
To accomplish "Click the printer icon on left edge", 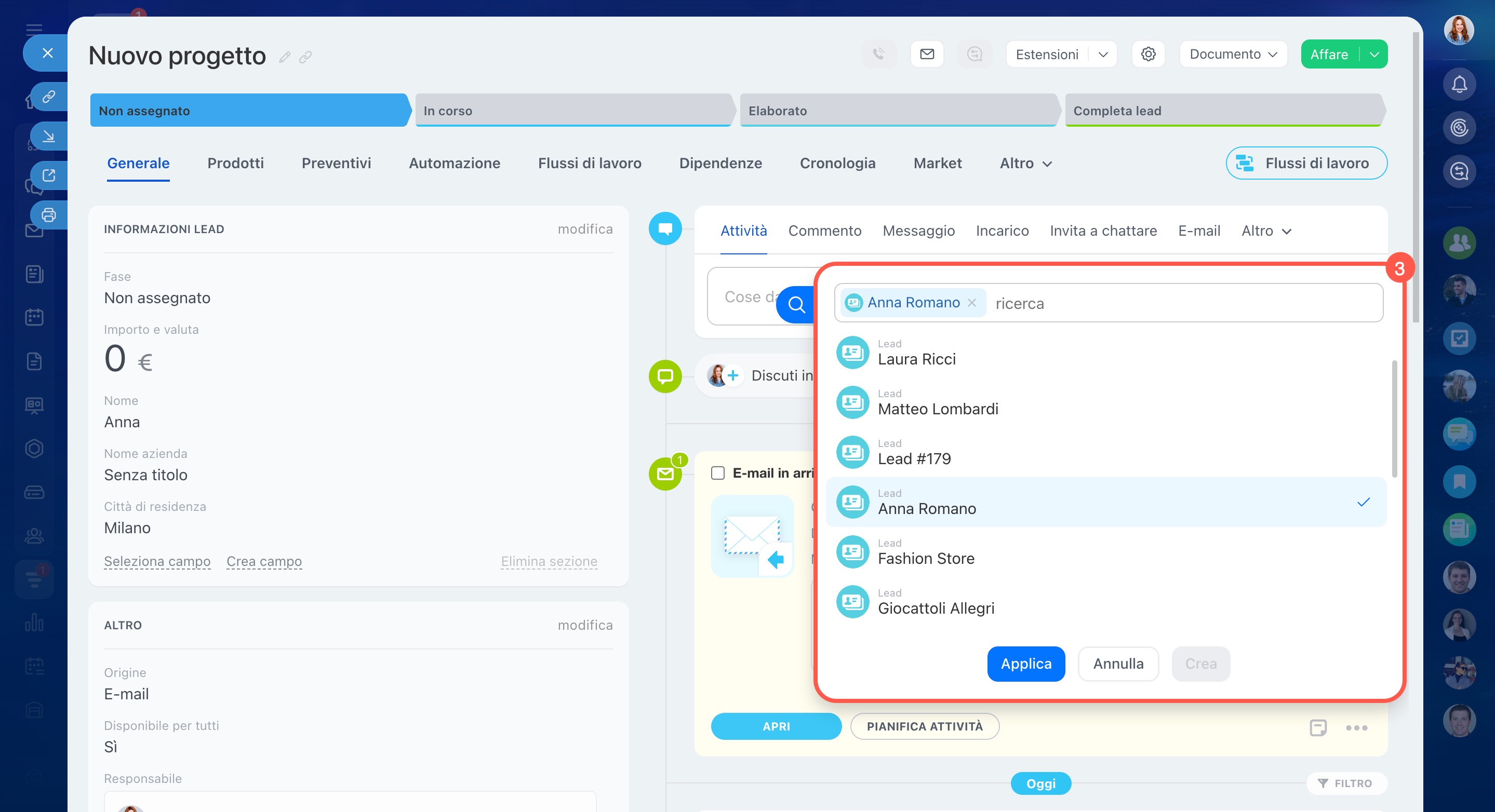I will [x=49, y=215].
